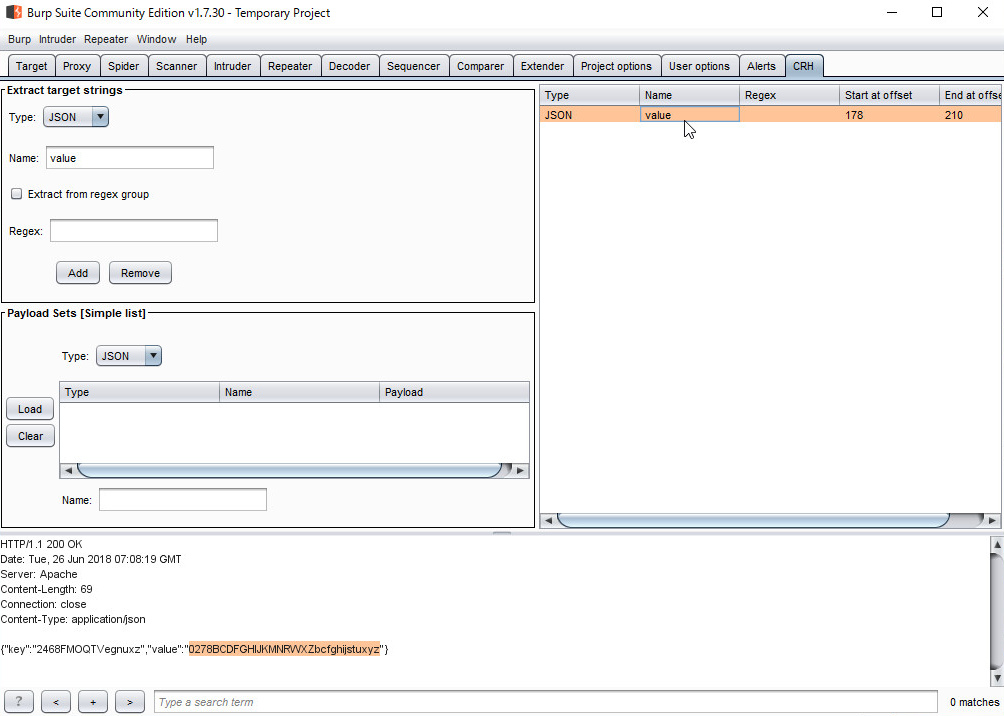Click the payload table horizontal scrollbar thumb
The width and height of the screenshot is (1004, 716).
(x=289, y=471)
